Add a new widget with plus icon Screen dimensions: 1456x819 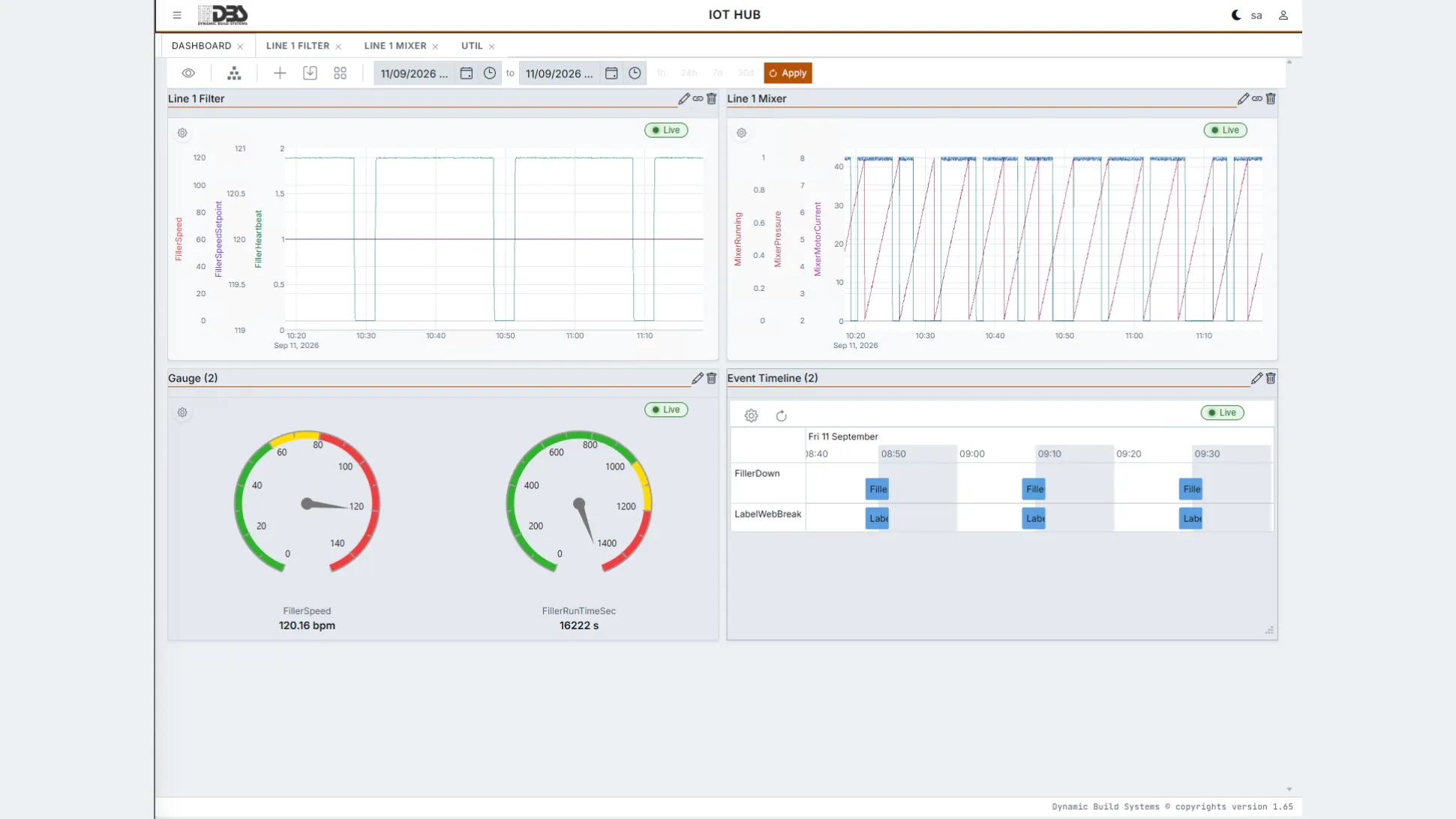pos(280,73)
